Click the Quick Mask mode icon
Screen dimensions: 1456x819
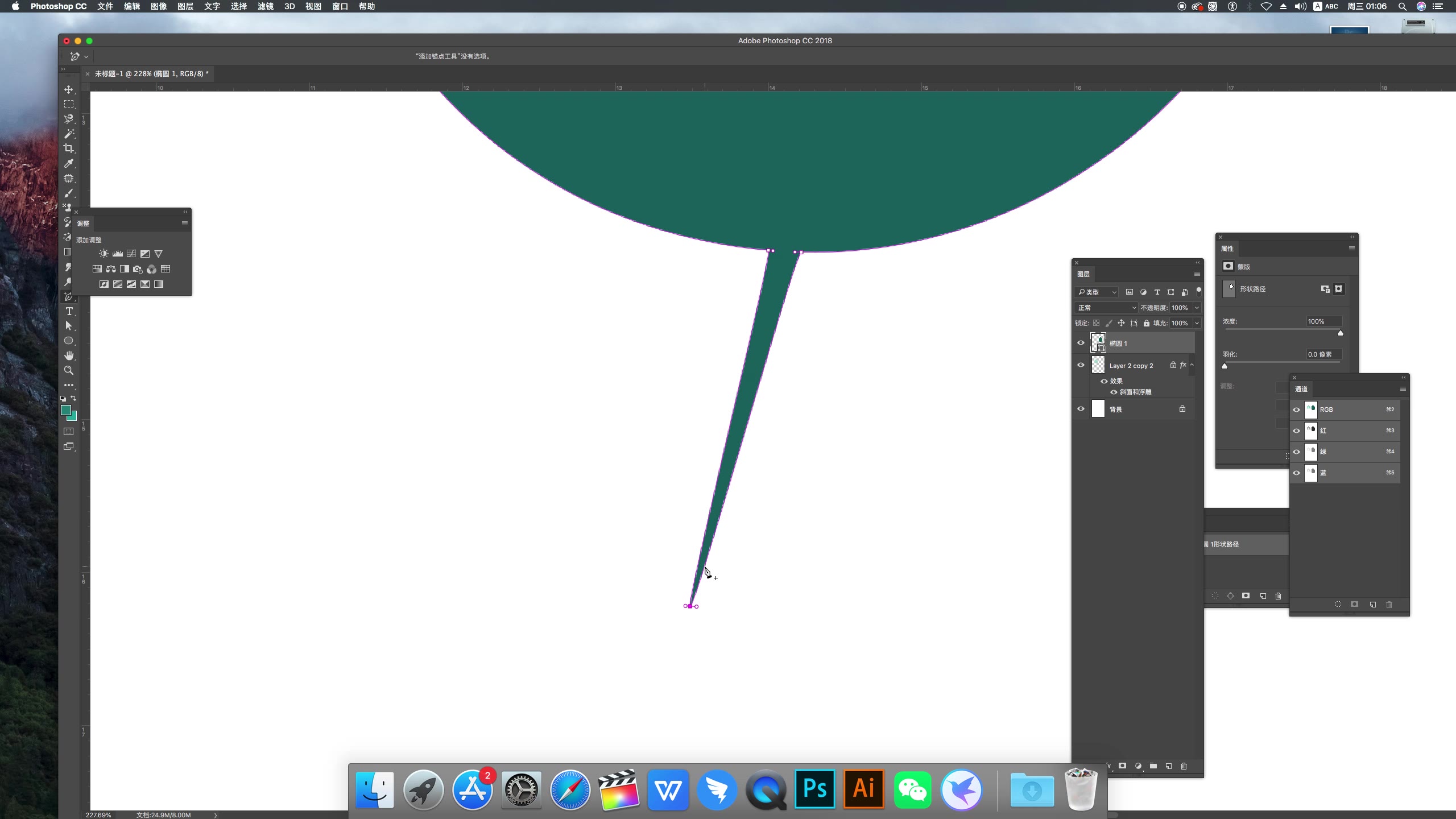[x=69, y=432]
